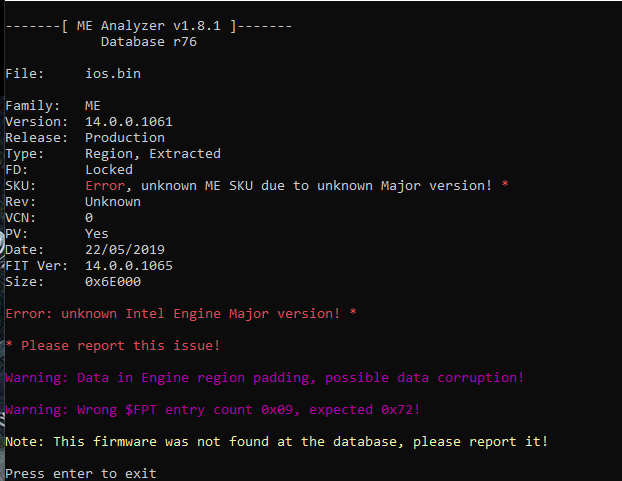This screenshot has width=622, height=481.
Task: Click the Locked FD value
Action: click(109, 170)
